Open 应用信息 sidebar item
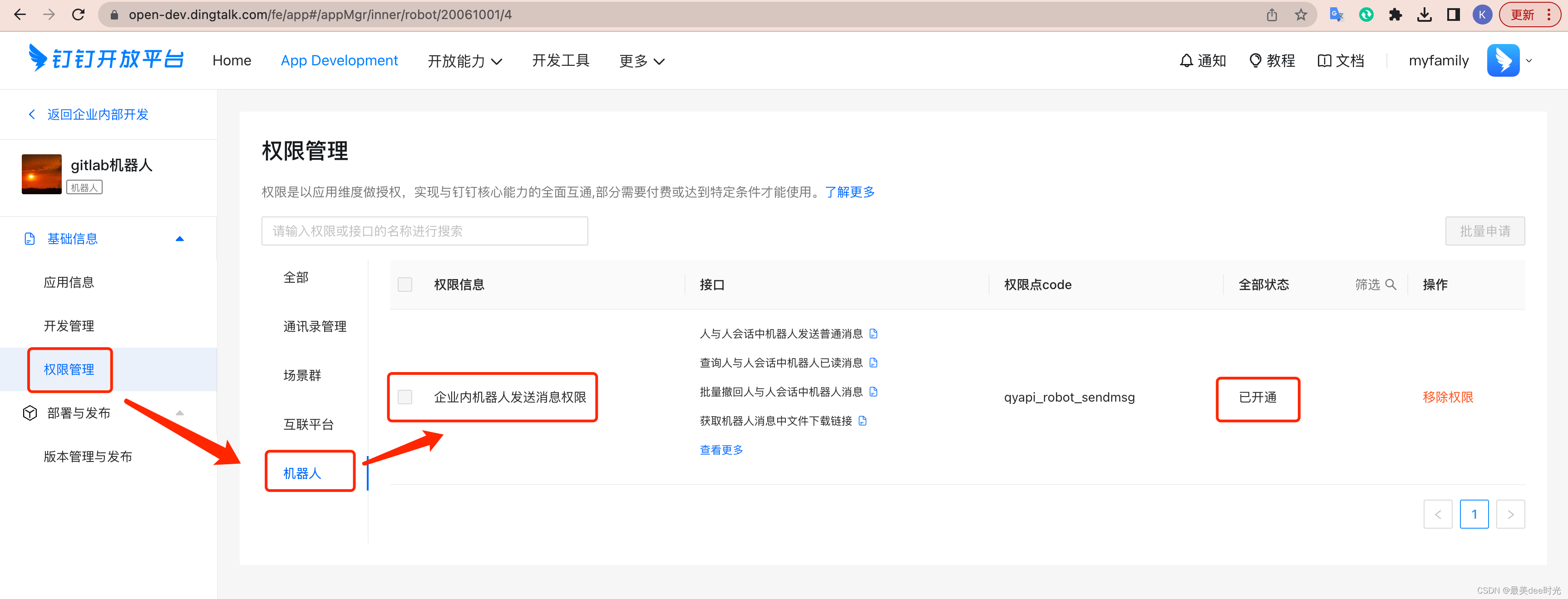 point(69,282)
